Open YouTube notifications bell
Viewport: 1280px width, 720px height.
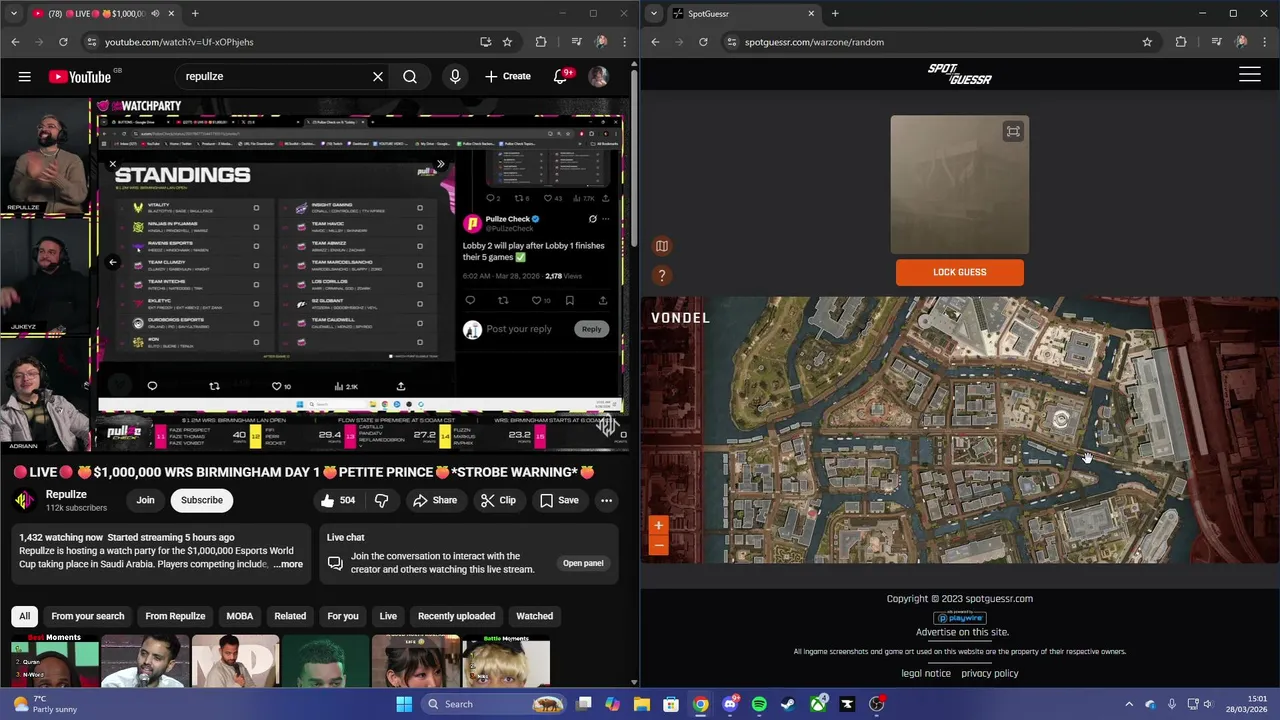coord(561,76)
